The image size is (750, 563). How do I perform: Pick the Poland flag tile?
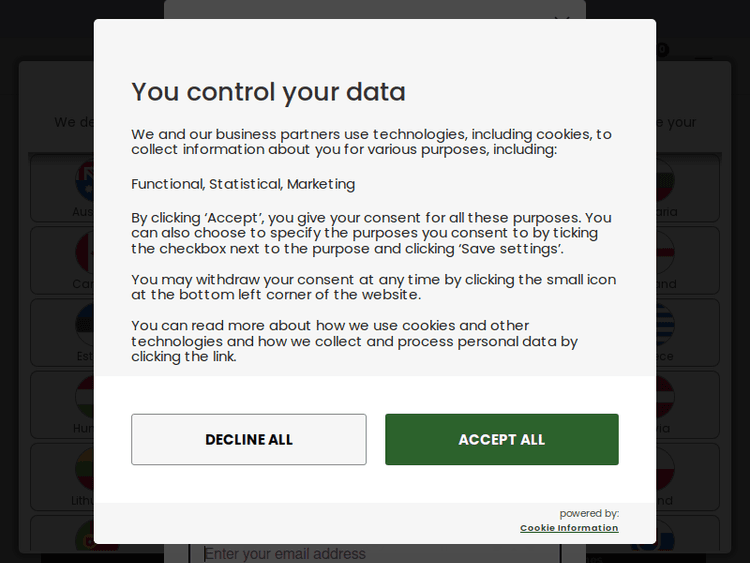coord(687,477)
